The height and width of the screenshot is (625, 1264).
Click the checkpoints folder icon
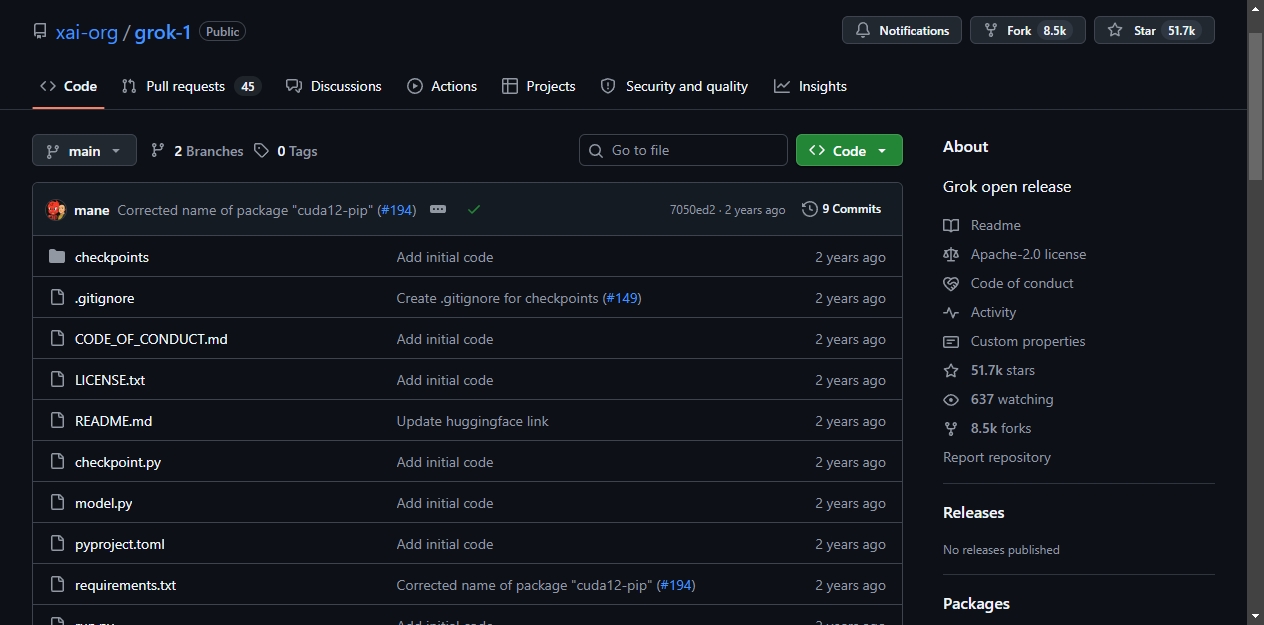(57, 257)
